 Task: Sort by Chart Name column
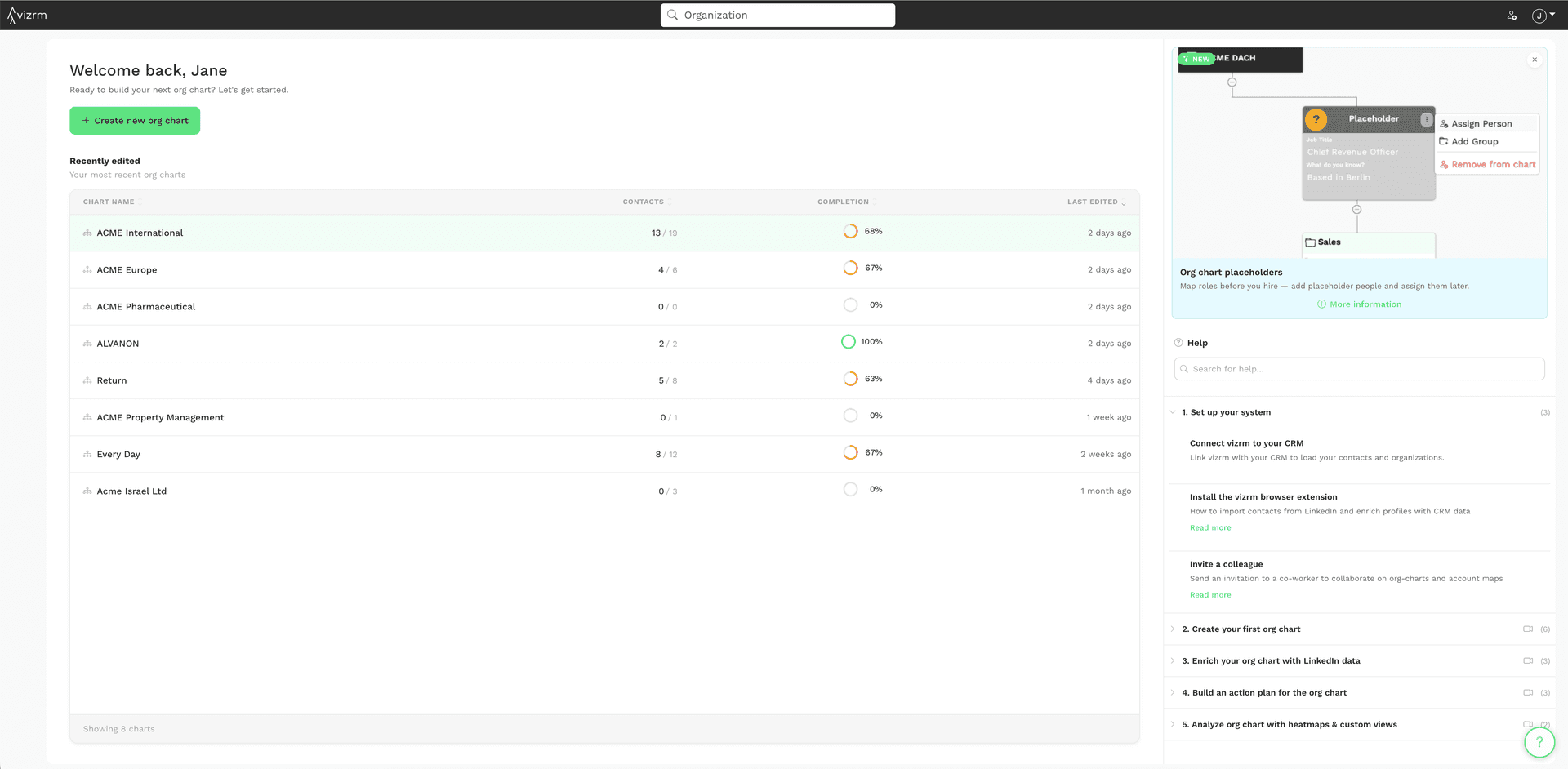[x=112, y=202]
